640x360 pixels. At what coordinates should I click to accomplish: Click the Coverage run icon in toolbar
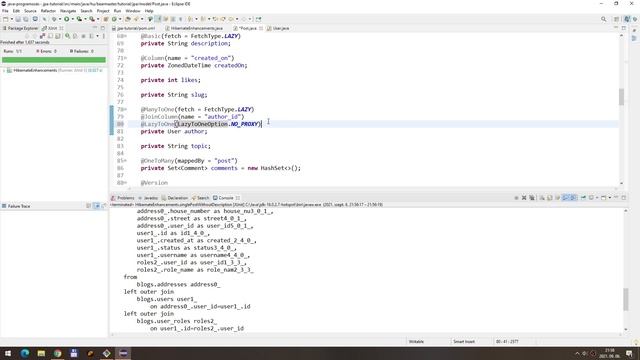point(79,19)
